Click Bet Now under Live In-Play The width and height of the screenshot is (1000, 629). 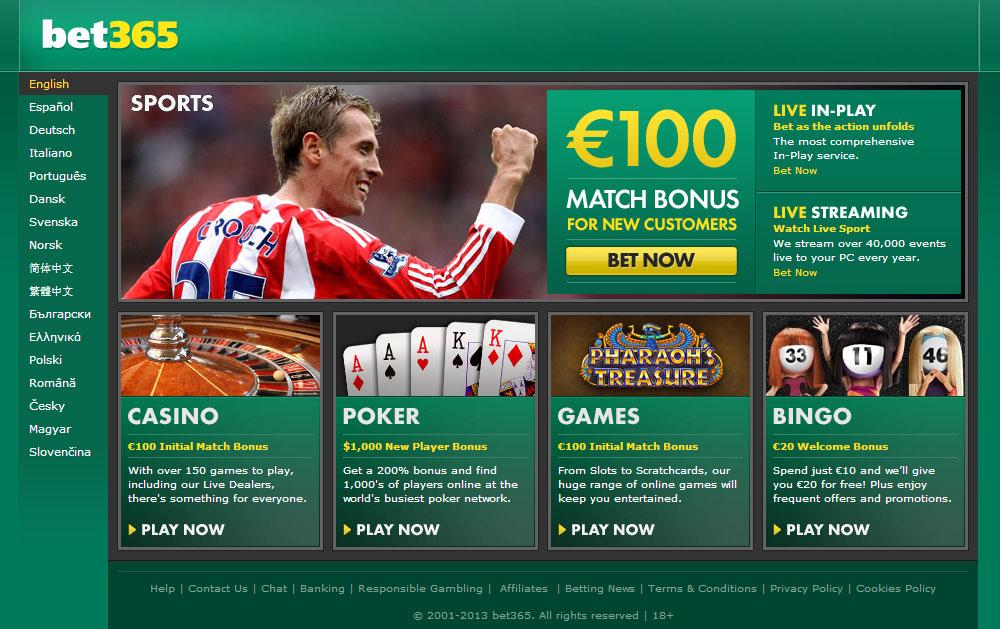[795, 170]
